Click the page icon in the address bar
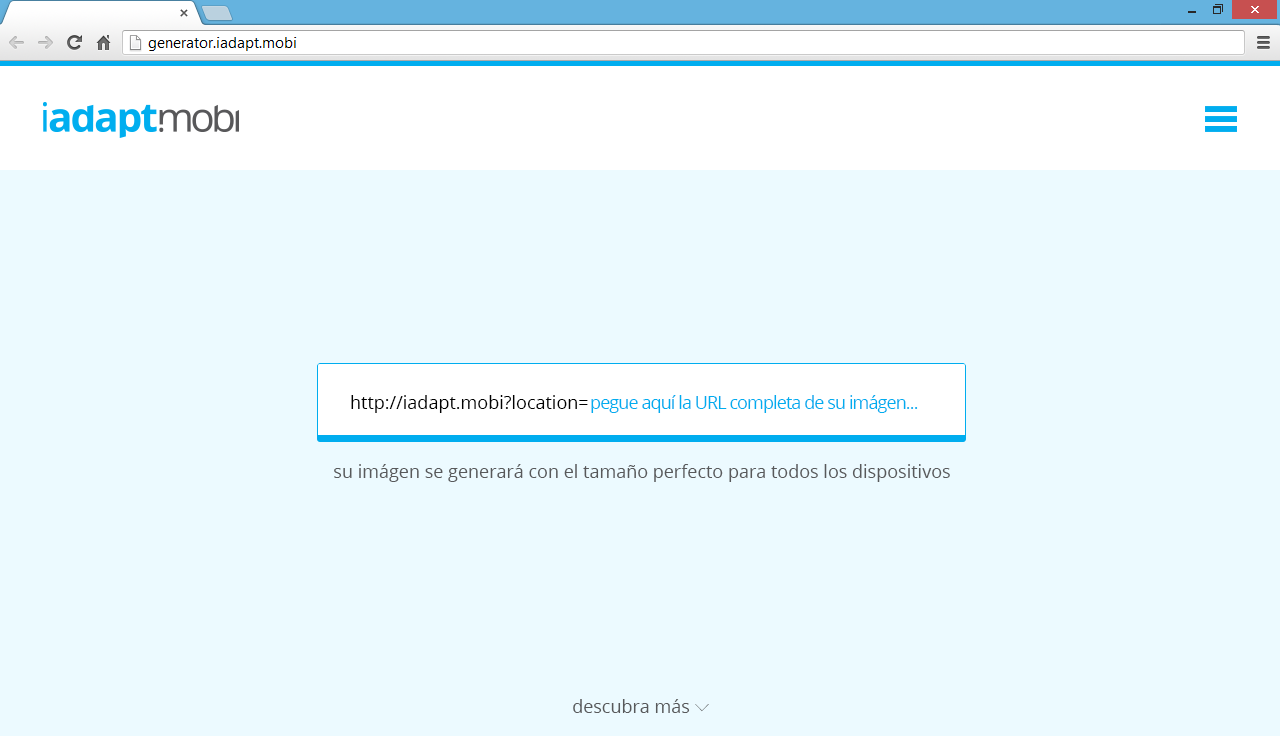The image size is (1280, 736). coord(136,42)
